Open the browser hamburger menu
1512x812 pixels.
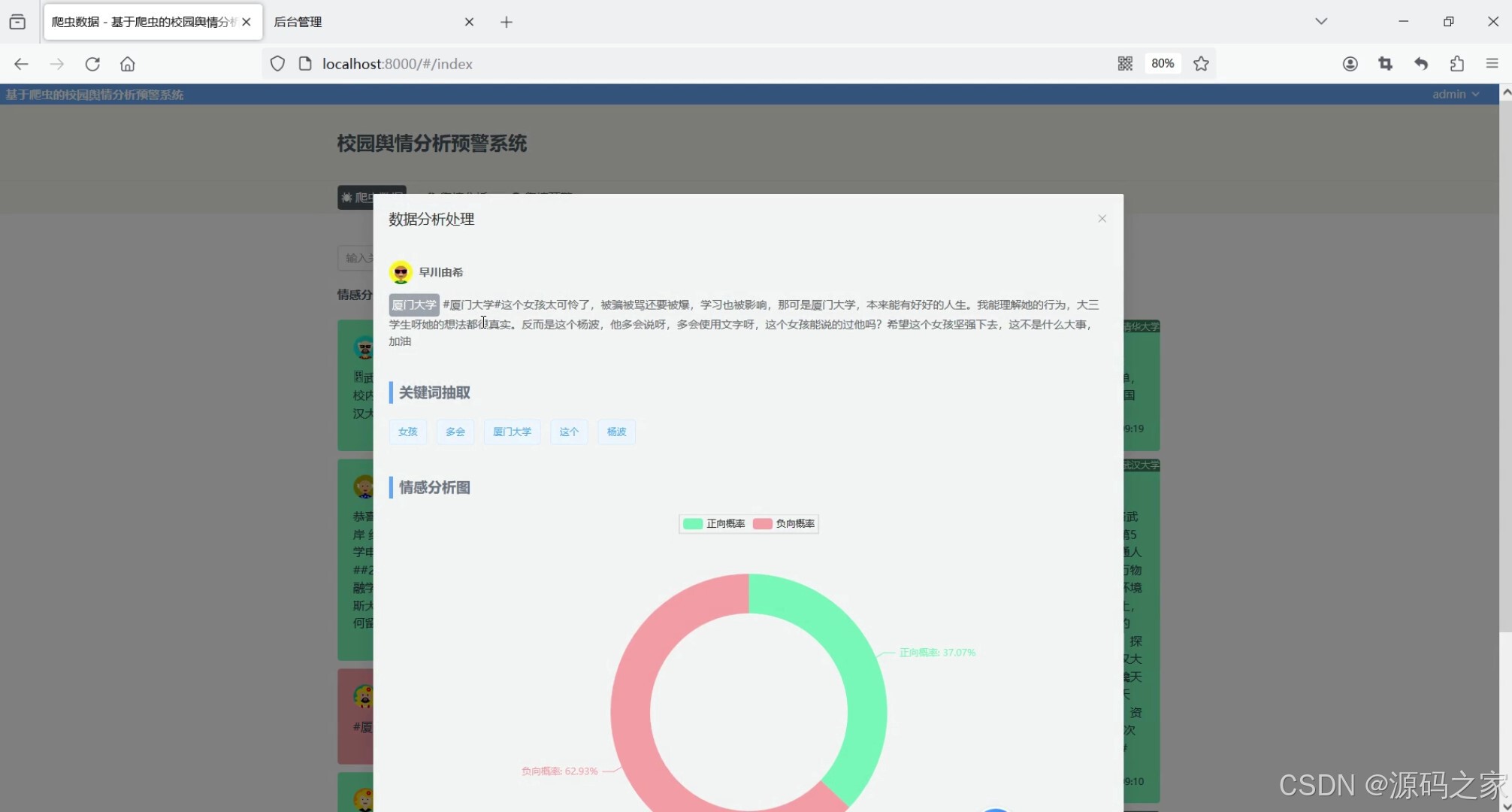pos(1492,64)
